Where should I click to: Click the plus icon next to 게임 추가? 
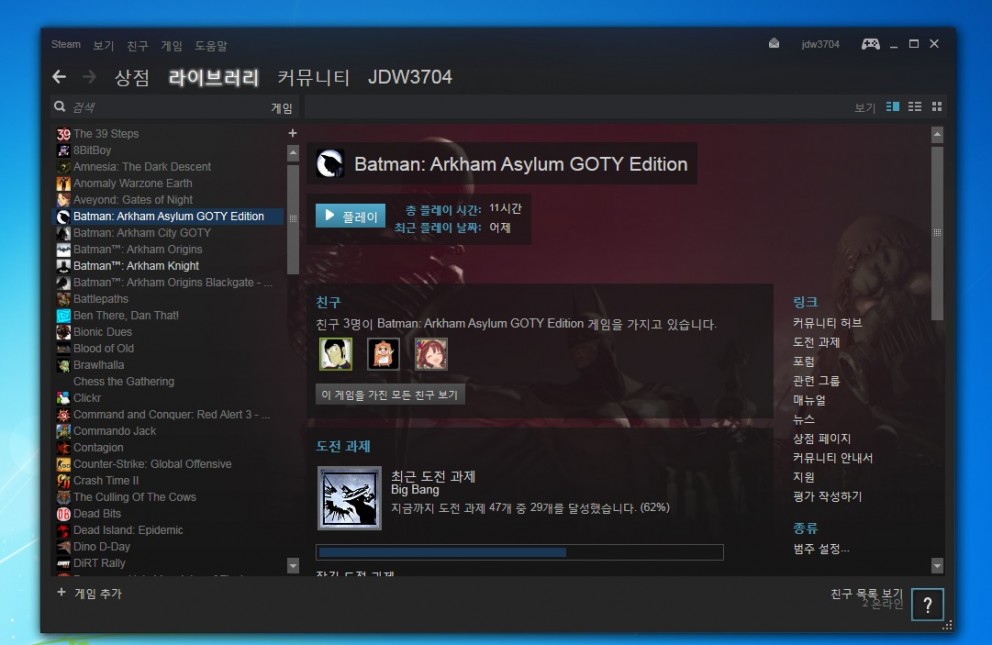pyautogui.click(x=61, y=593)
